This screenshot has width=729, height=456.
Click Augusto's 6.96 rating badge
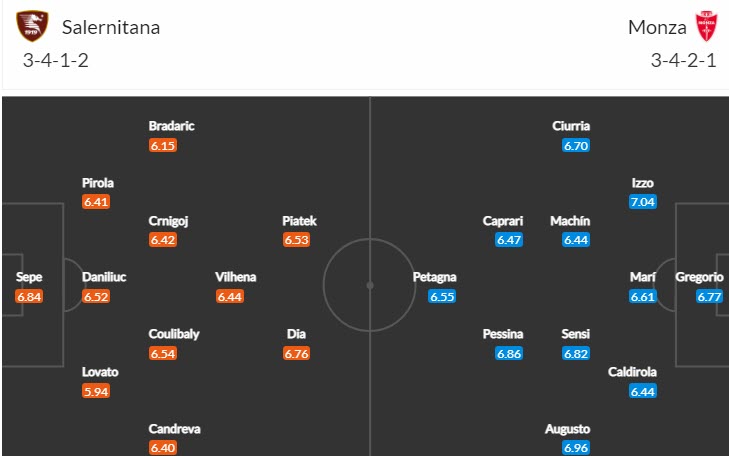coord(574,448)
